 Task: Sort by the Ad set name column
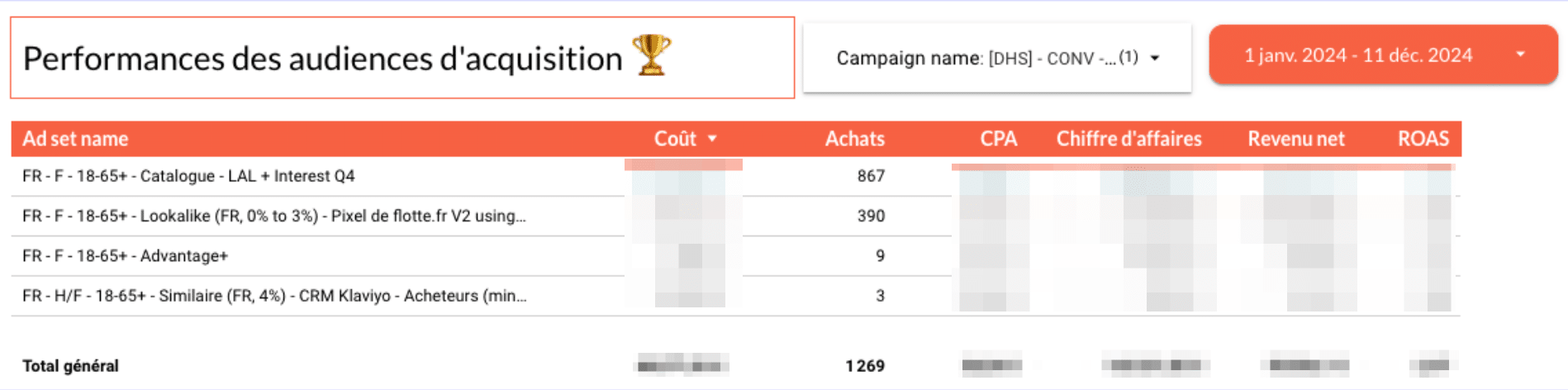[x=75, y=139]
